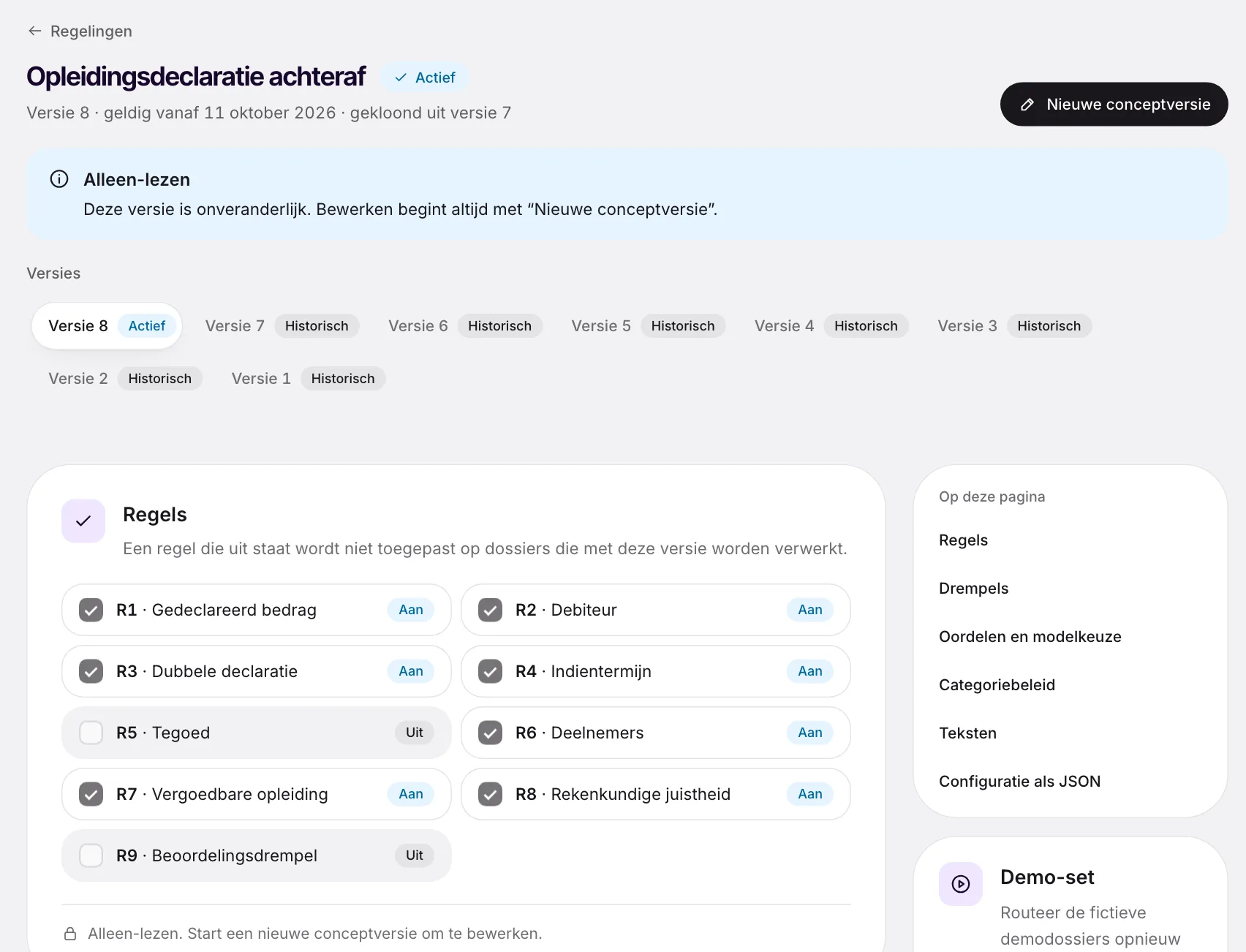Toggle the R1 Gedeclareerd bedrag checkbox
The height and width of the screenshot is (952, 1246).
(x=91, y=610)
